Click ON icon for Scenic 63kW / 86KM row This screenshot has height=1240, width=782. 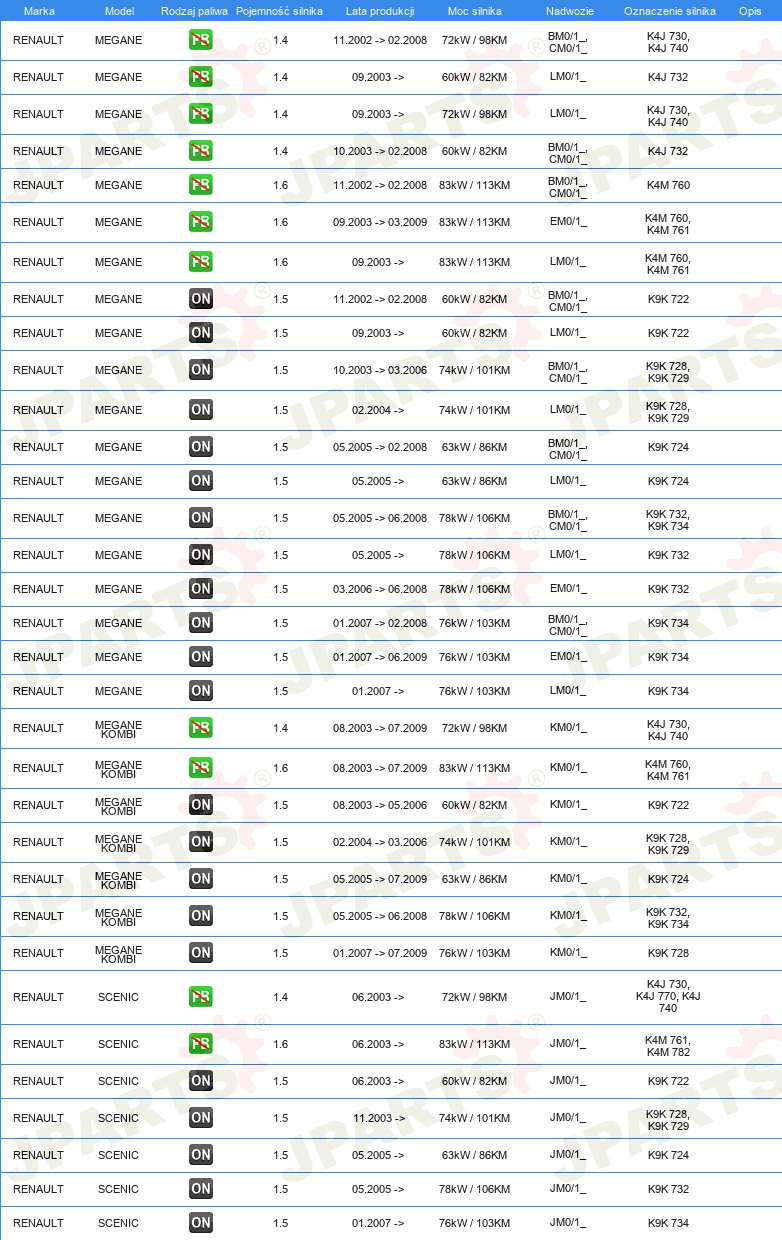coord(201,1155)
